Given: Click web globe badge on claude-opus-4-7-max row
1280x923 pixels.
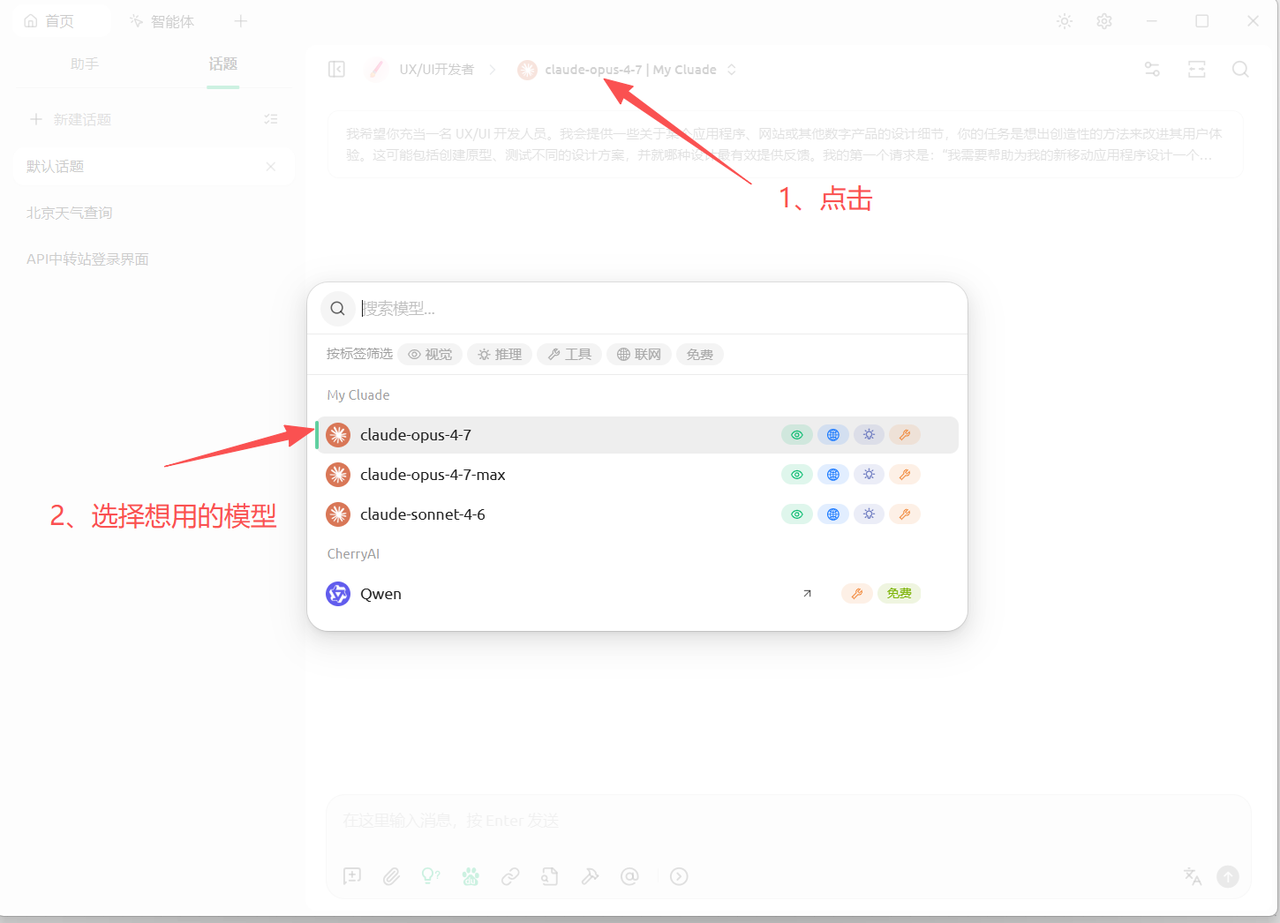Looking at the screenshot, I should (833, 474).
